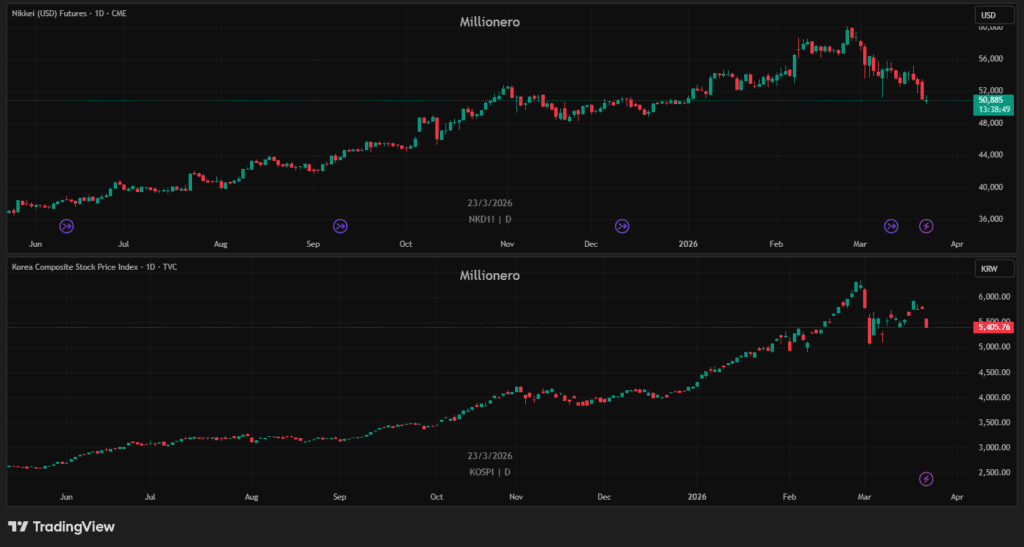
Task: Click the lightning bolt icon on KOSPI chart
Action: pos(927,479)
